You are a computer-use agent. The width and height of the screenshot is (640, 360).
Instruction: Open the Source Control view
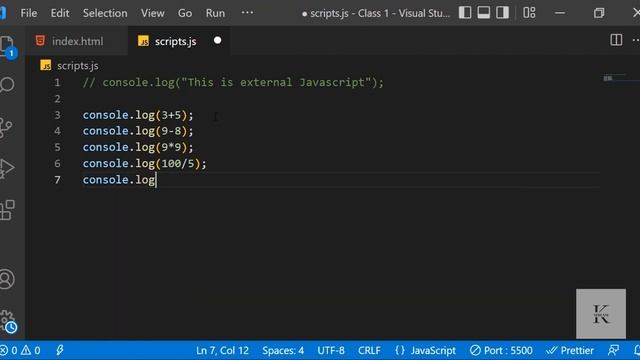tap(6, 127)
